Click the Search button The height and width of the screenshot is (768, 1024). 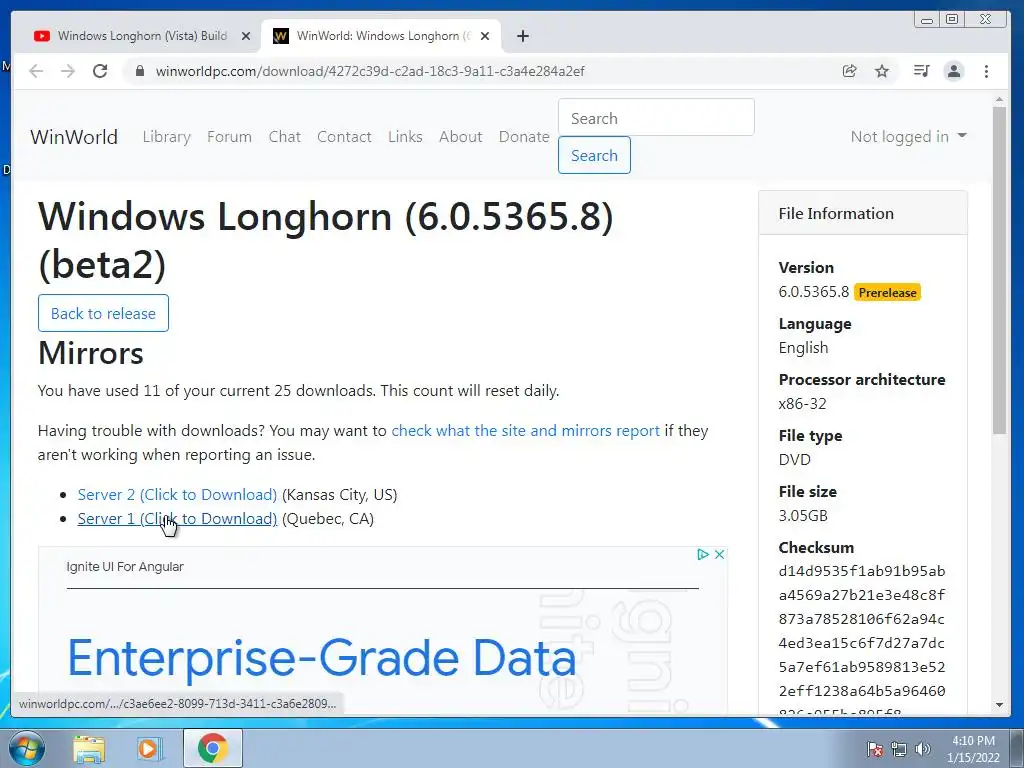594,155
